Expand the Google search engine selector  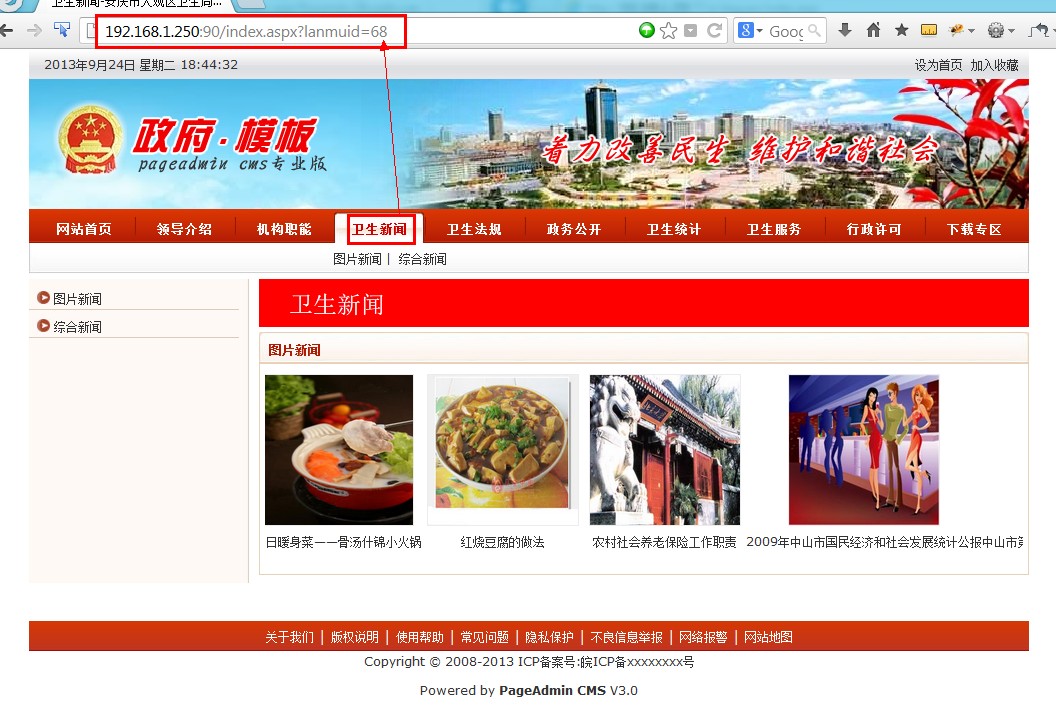pos(751,31)
